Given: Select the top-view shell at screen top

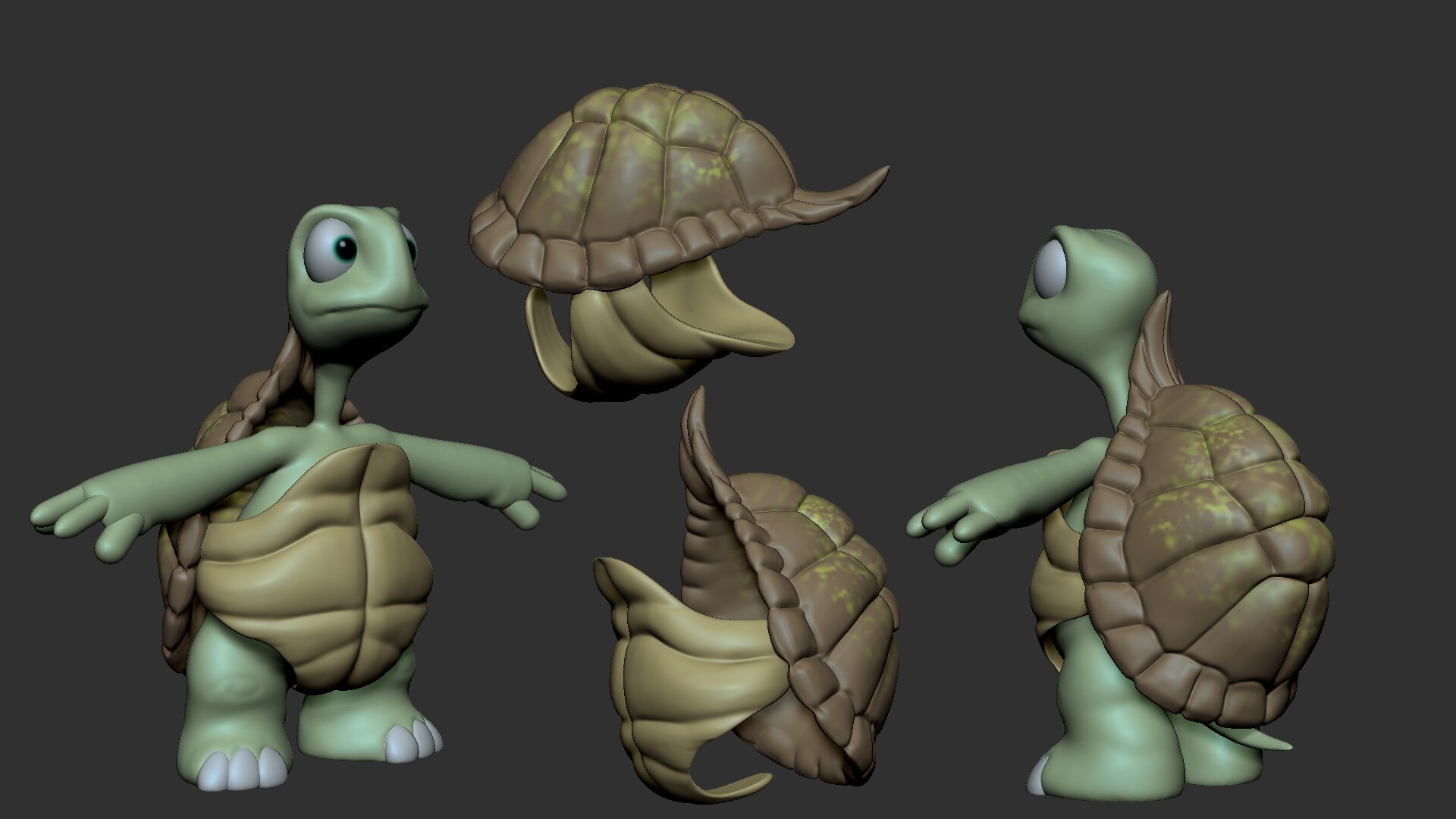Looking at the screenshot, I should [652, 167].
